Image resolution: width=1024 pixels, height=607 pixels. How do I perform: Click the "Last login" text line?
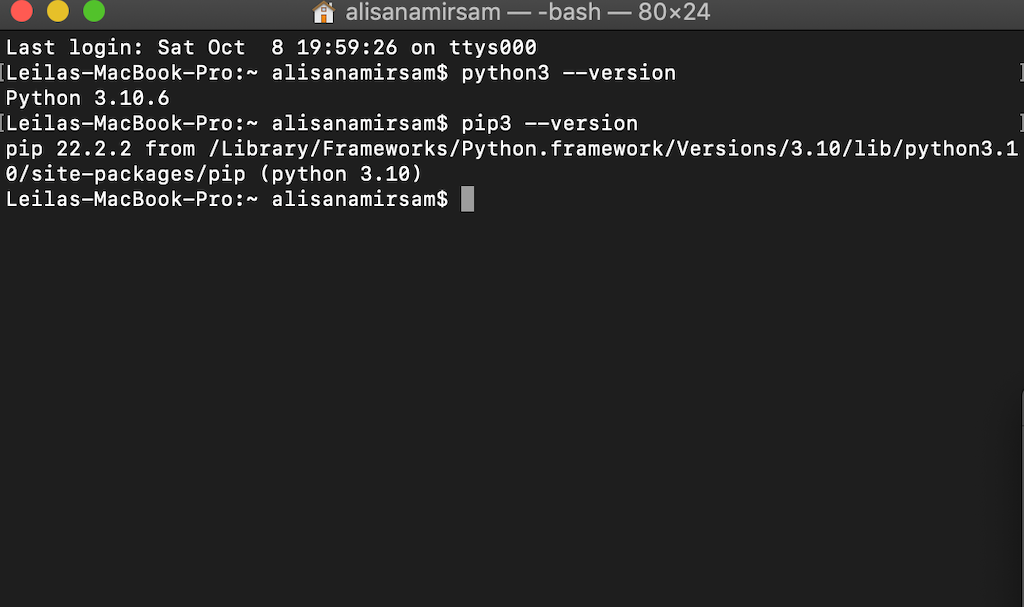[x=271, y=47]
